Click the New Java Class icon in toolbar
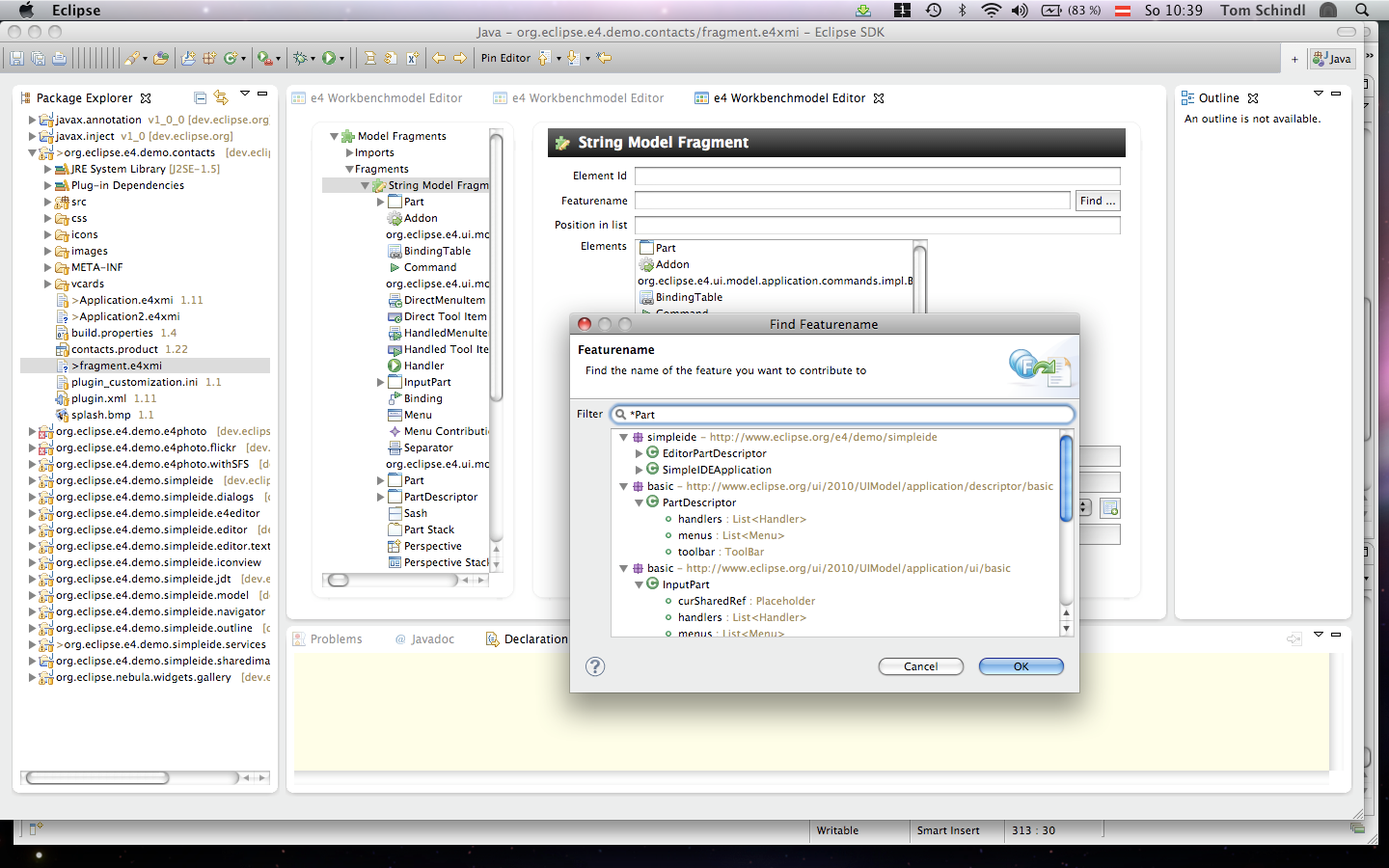This screenshot has width=1389, height=868. point(231,59)
